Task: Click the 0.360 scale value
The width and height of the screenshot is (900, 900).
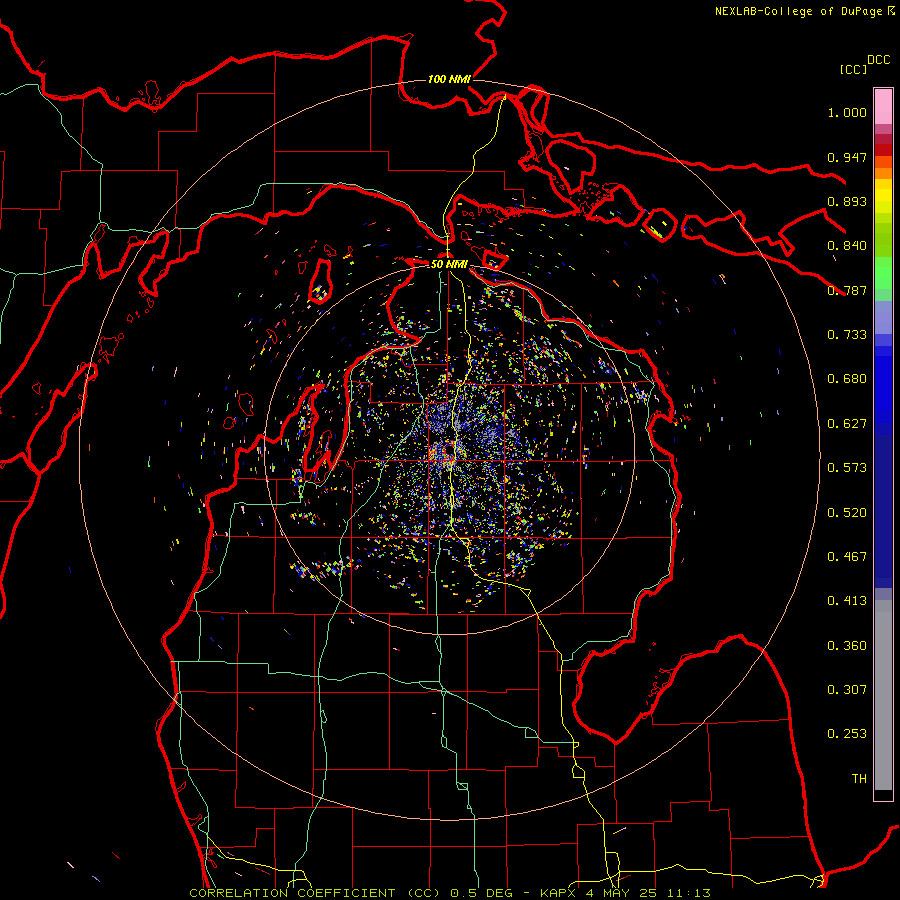Action: coord(847,646)
